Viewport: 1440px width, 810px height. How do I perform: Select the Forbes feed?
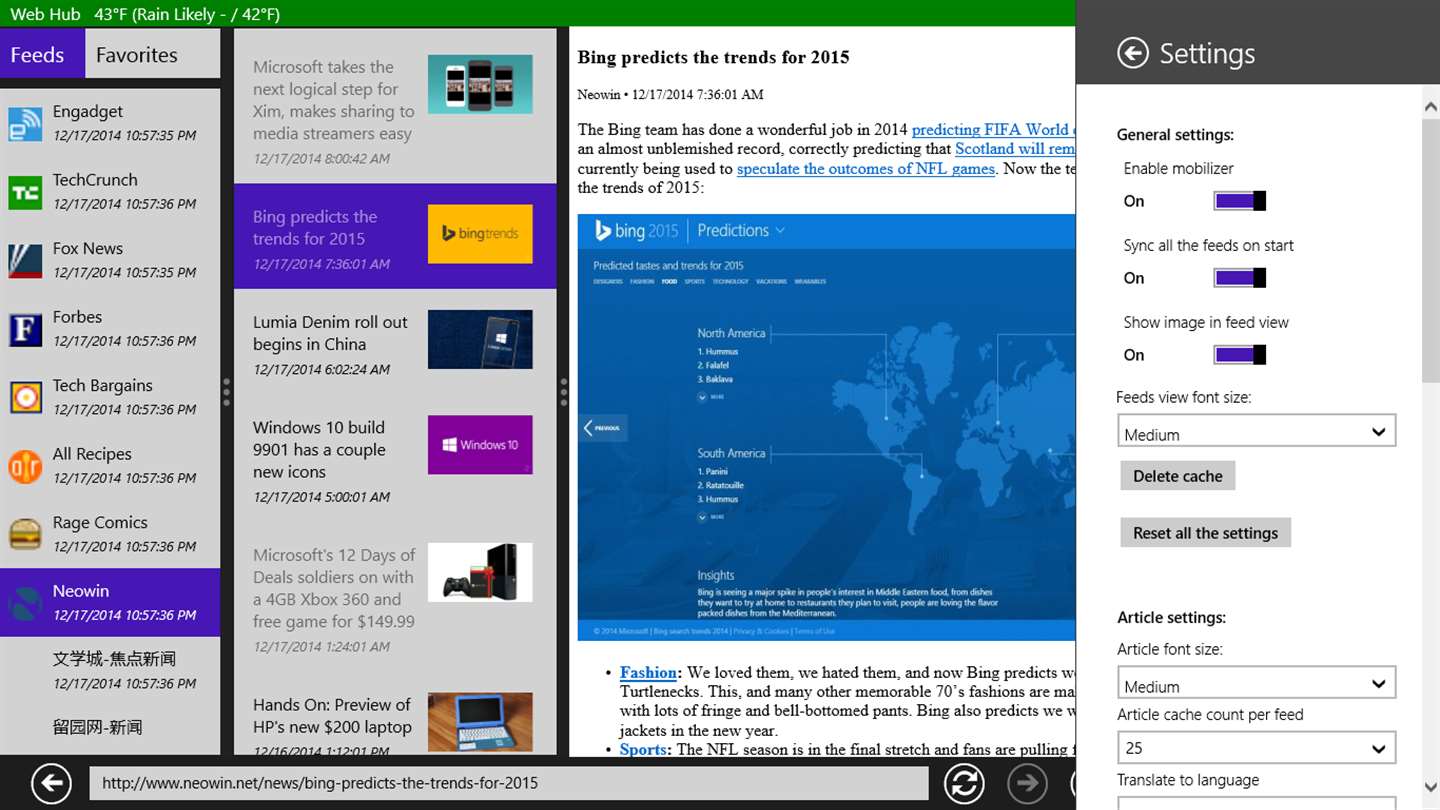(x=110, y=329)
